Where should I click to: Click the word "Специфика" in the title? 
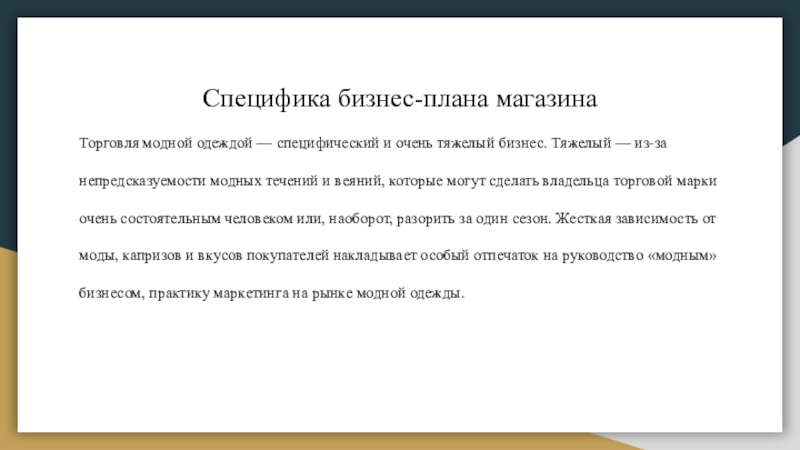(266, 98)
